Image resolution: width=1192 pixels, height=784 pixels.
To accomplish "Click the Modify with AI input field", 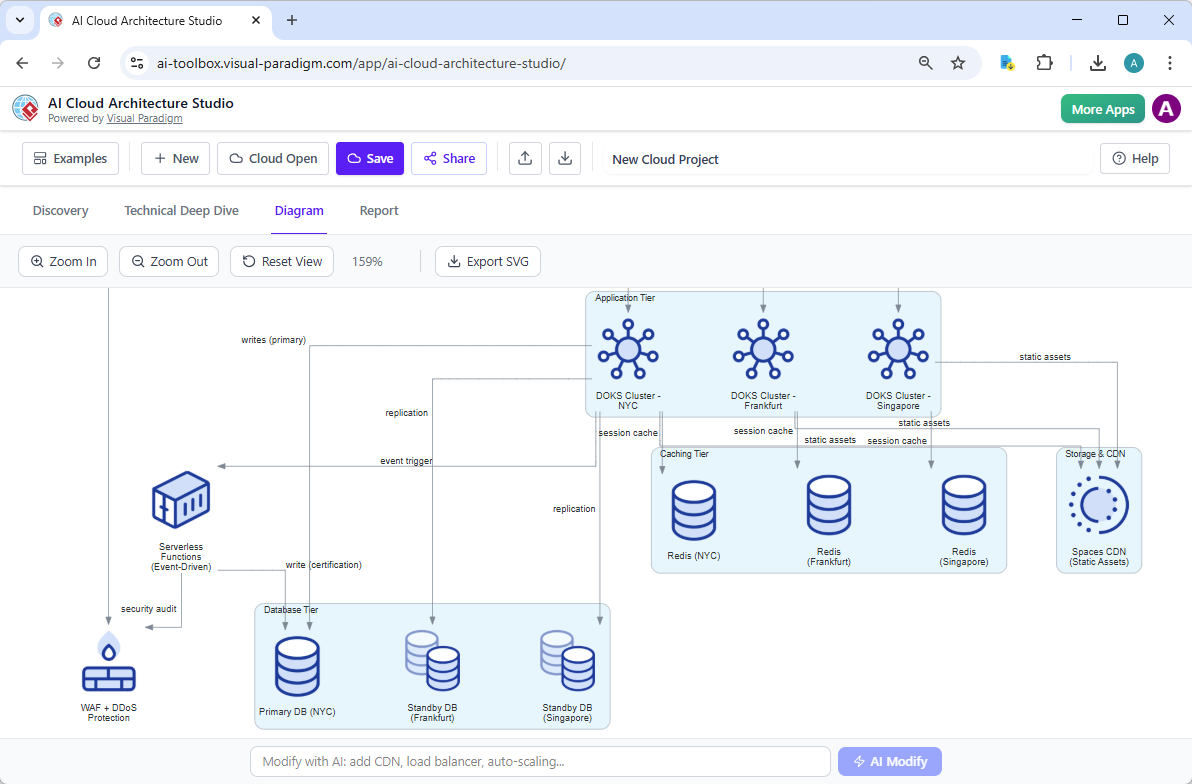I will coord(540,761).
